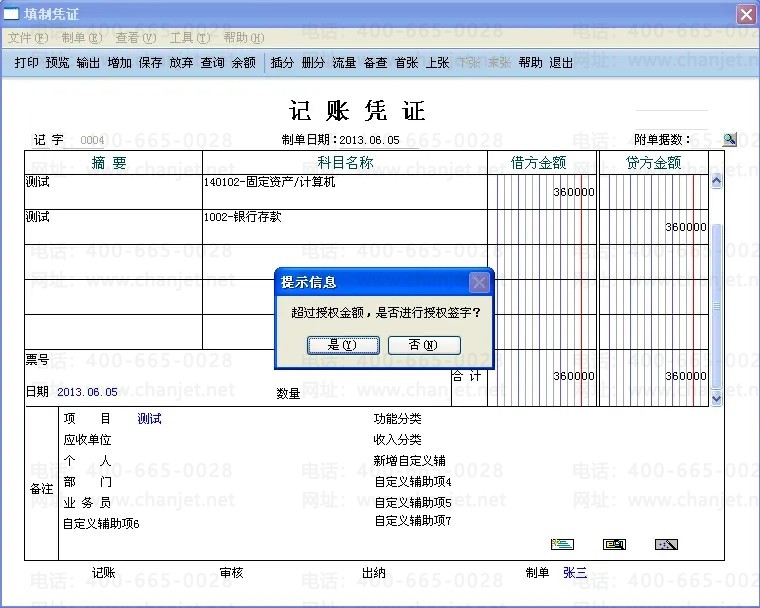This screenshot has height=608, width=760.
Task: Go to previous voucher with 上张
Action: tap(437, 63)
